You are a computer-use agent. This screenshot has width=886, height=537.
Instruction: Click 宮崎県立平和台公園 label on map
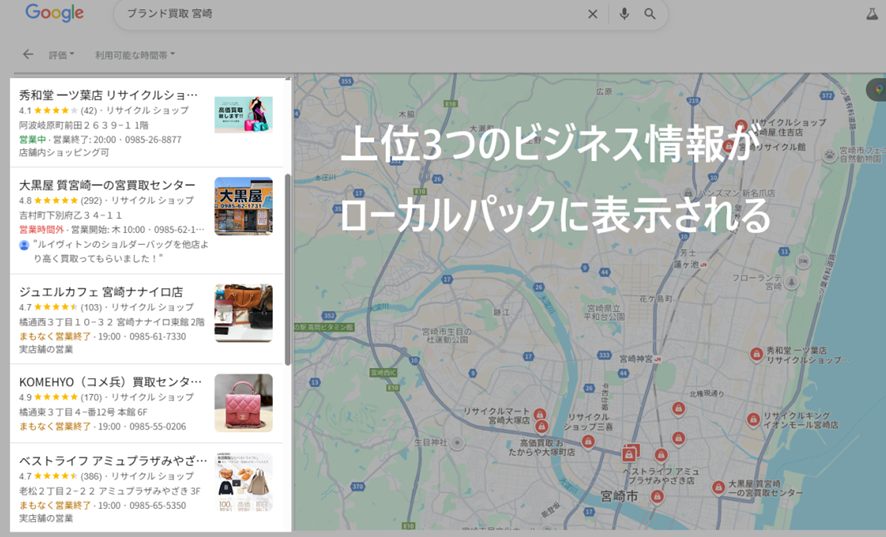tap(605, 313)
